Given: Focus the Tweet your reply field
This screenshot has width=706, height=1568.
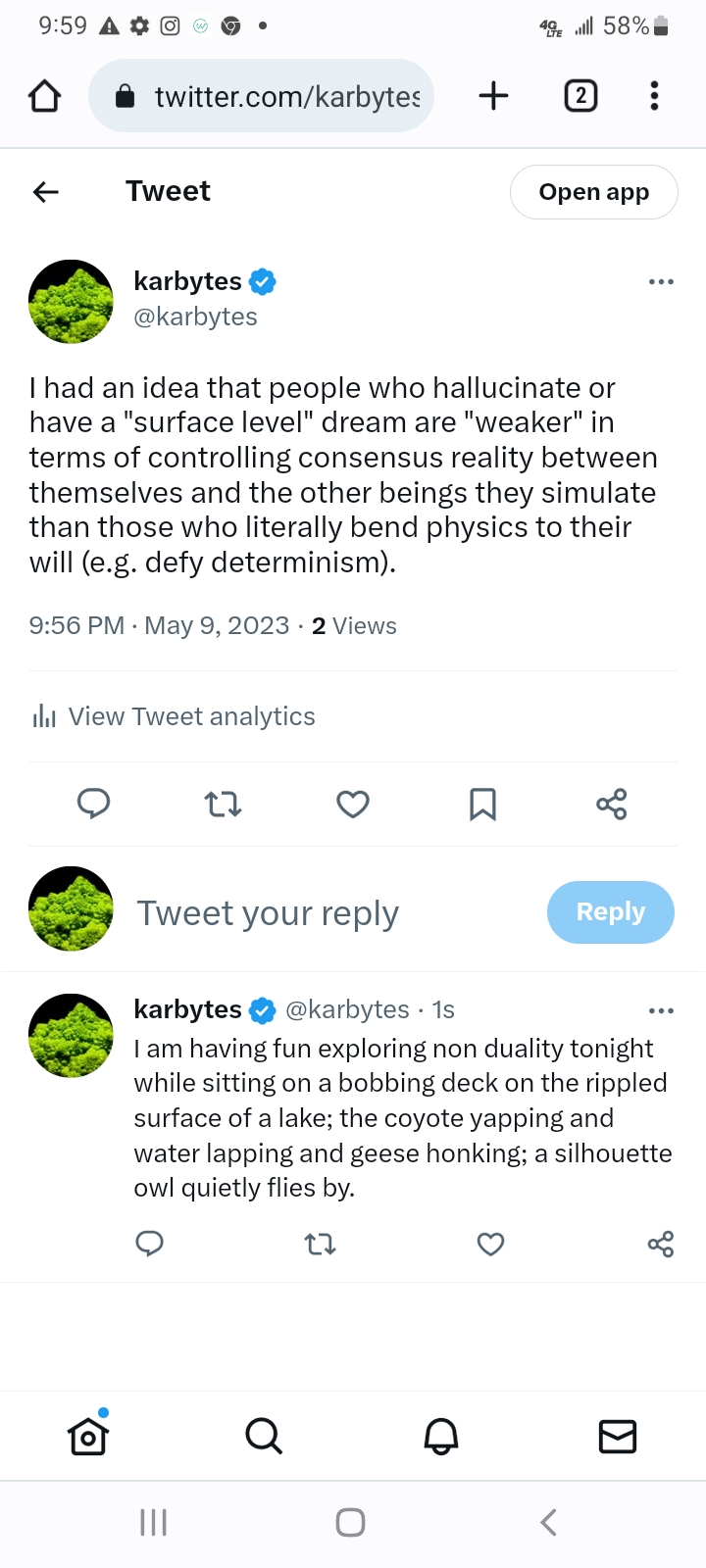Looking at the screenshot, I should click(268, 912).
